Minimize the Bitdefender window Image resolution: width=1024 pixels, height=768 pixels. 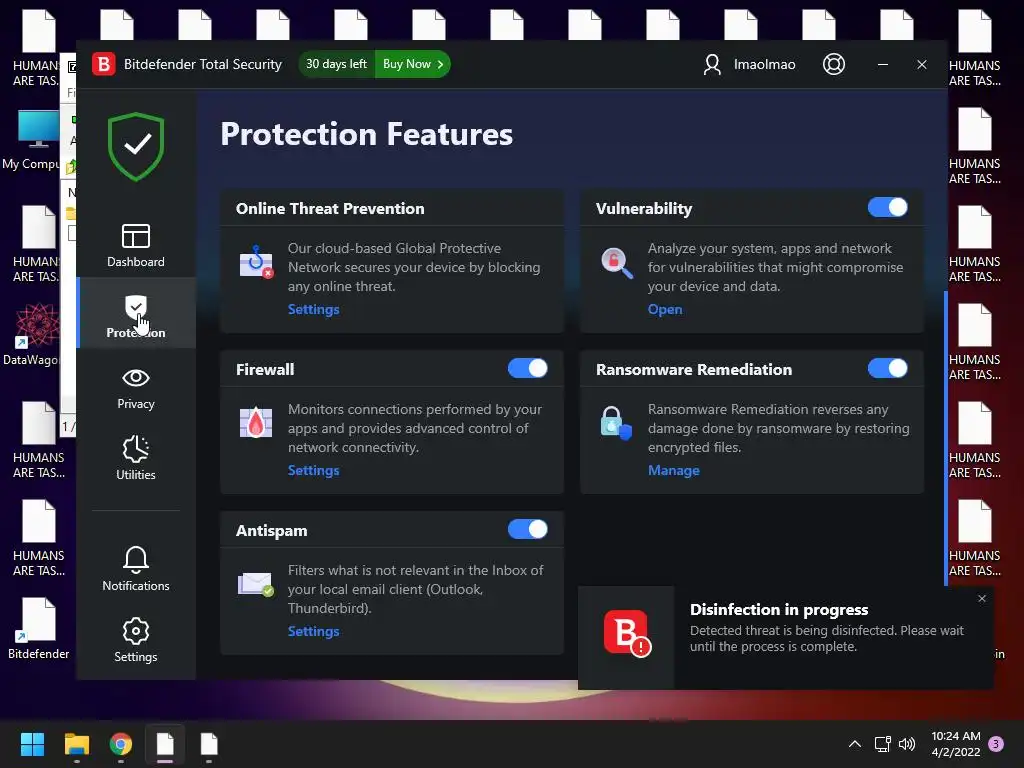(x=883, y=64)
